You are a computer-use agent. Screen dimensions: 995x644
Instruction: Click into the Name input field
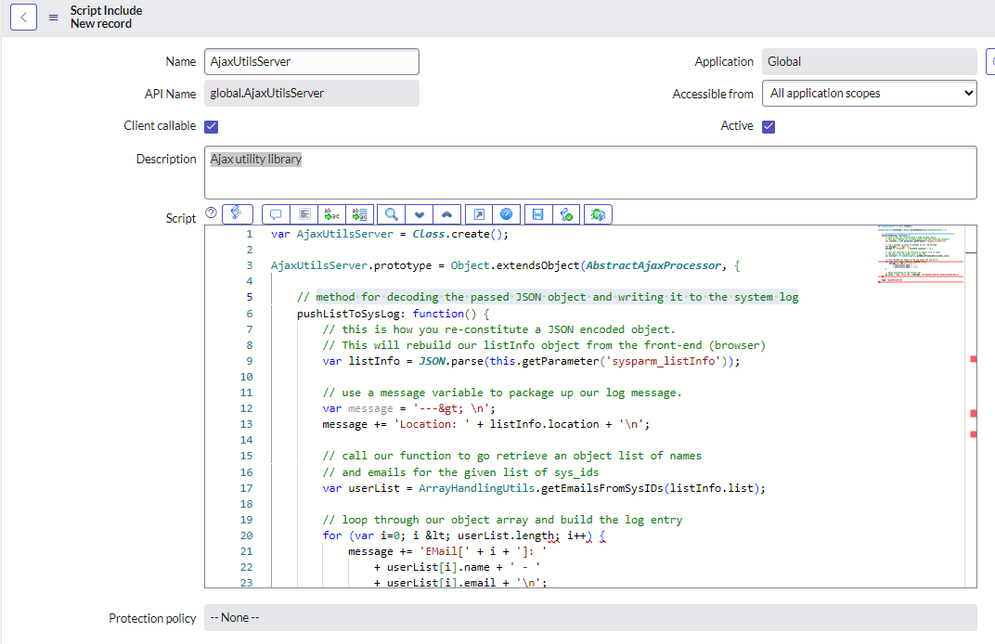[x=312, y=62]
